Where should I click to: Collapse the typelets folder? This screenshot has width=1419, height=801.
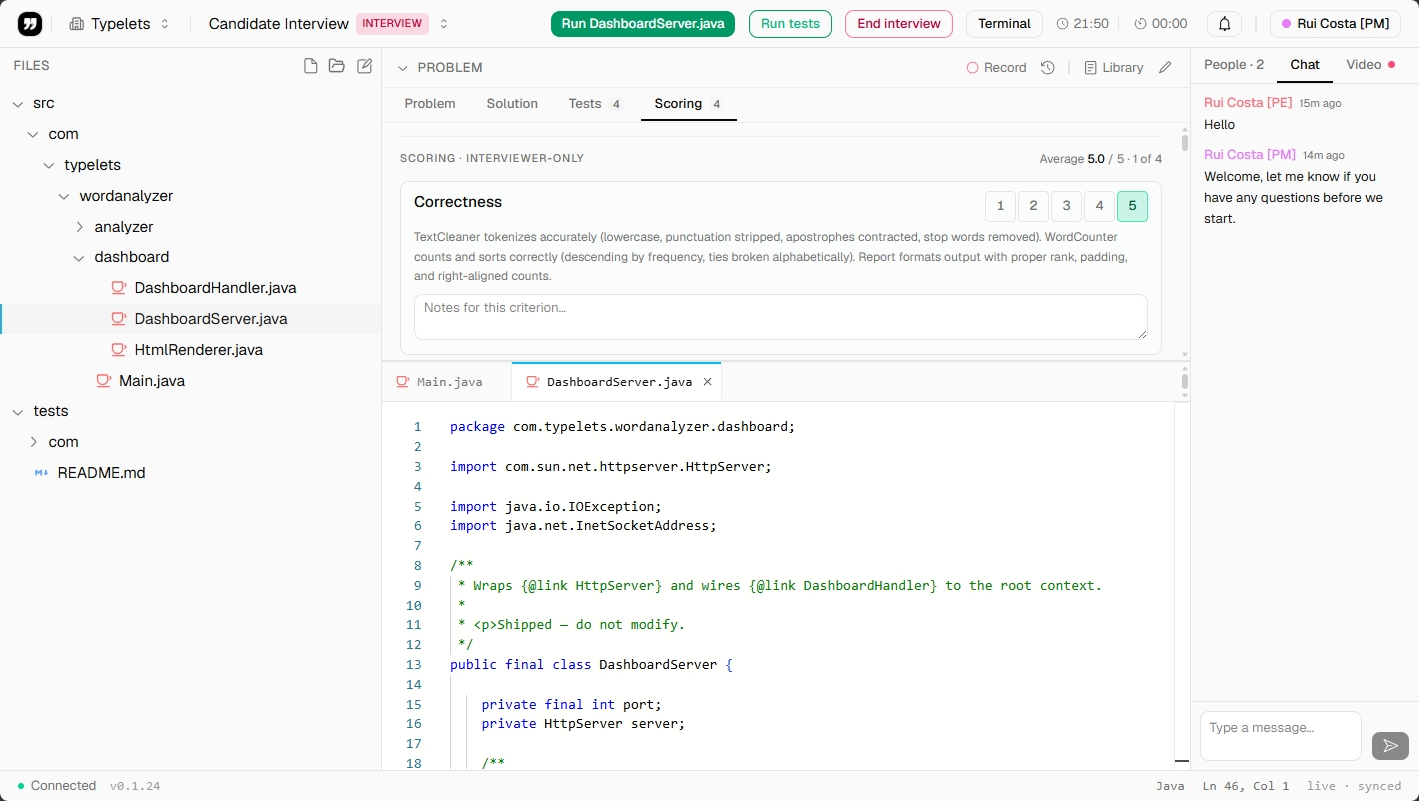[x=49, y=165]
